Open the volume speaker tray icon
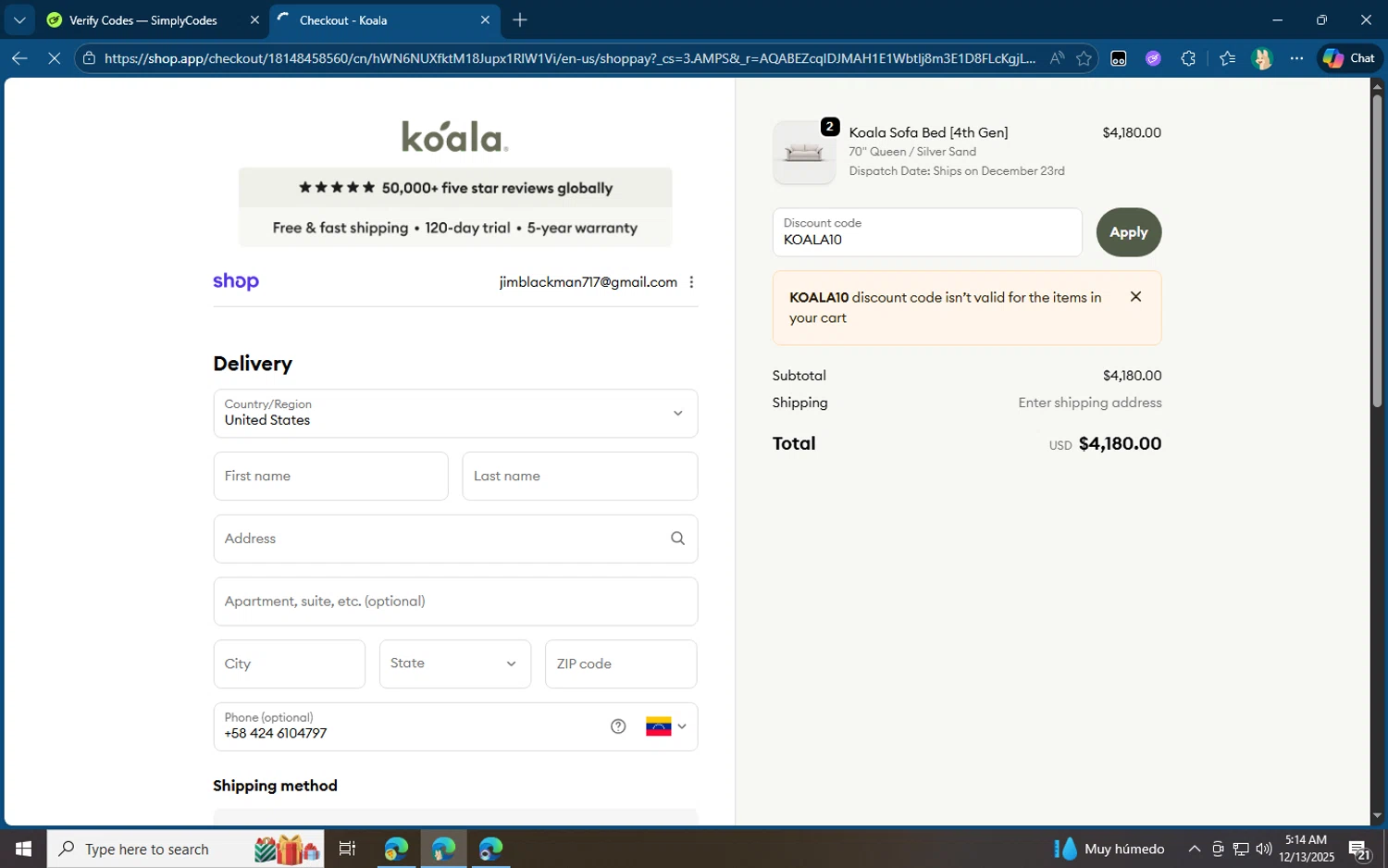The width and height of the screenshot is (1388, 868). point(1263,849)
